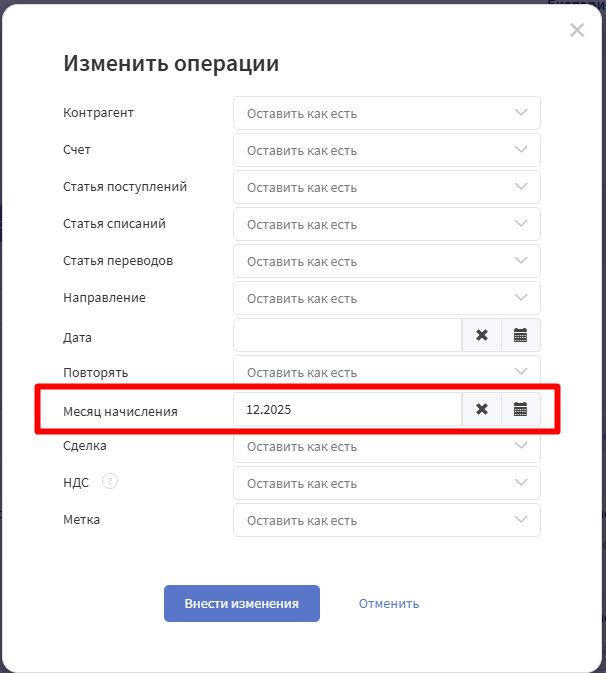Viewport: 606px width, 673px height.
Task: Click Месяц начисления field showing 12.2025
Action: click(347, 409)
